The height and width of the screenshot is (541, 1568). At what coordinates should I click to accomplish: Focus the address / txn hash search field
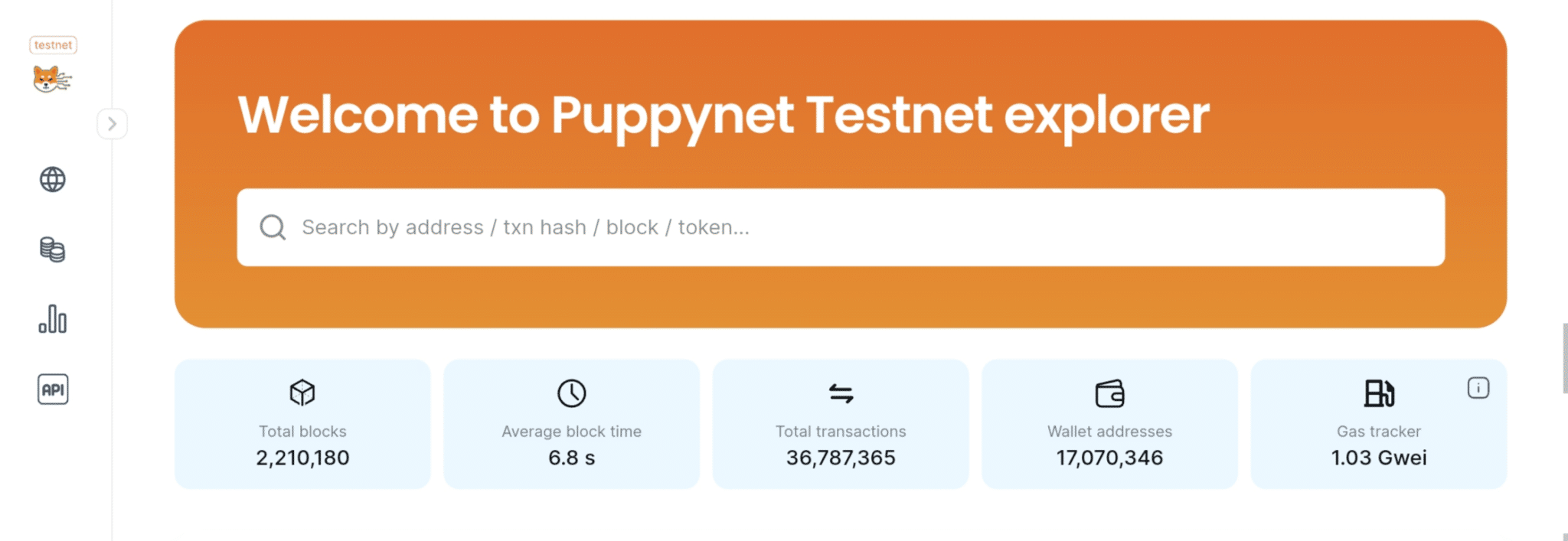(x=841, y=227)
